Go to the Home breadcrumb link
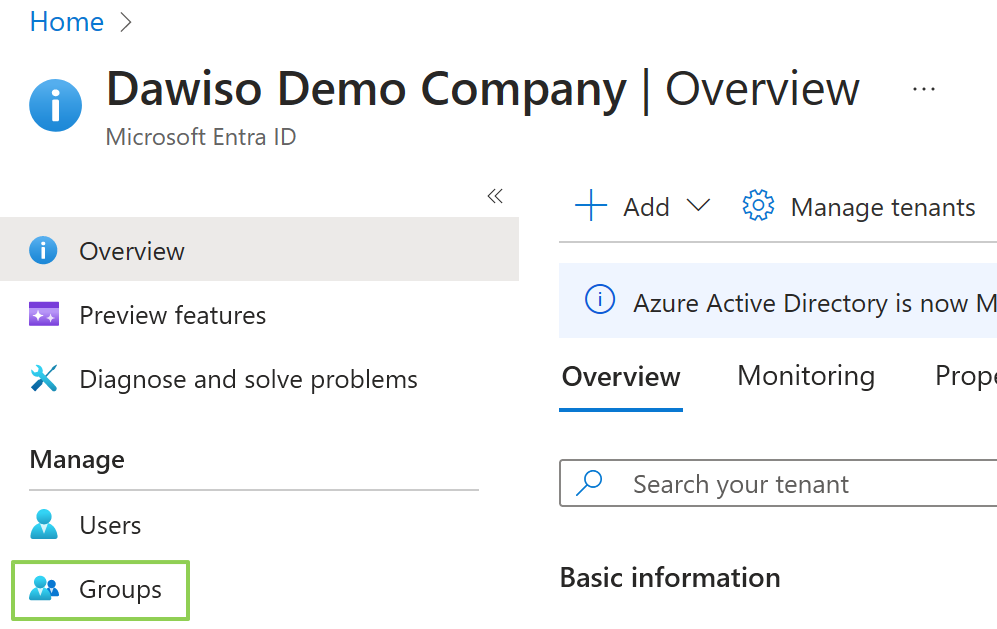This screenshot has width=997, height=629. [66, 22]
